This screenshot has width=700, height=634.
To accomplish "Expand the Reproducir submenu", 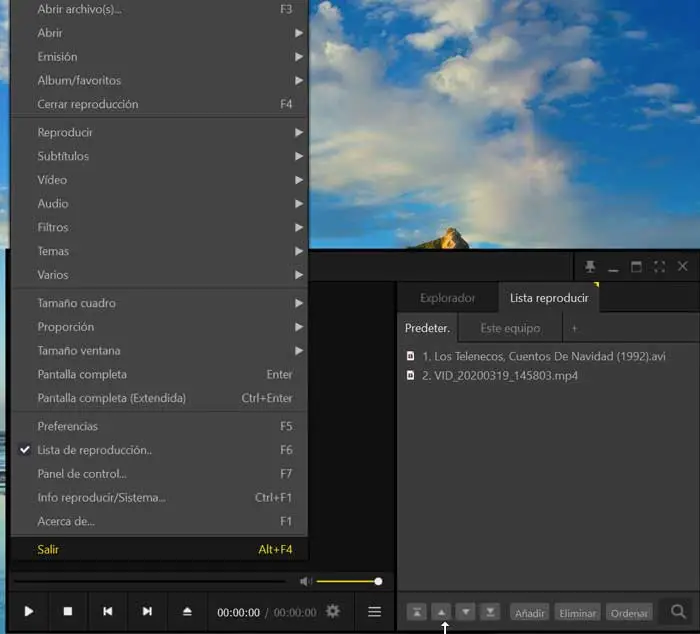I will click(159, 133).
